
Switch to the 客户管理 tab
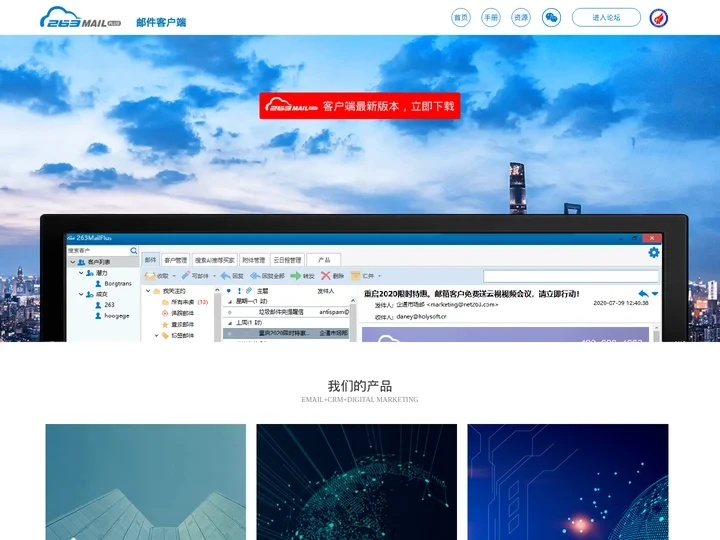tap(175, 260)
